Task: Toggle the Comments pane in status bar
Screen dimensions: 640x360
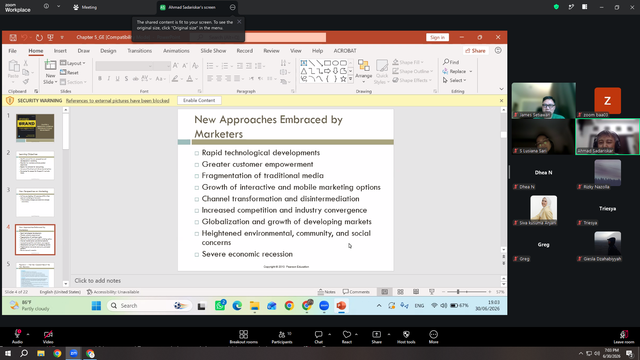Action: pyautogui.click(x=356, y=292)
